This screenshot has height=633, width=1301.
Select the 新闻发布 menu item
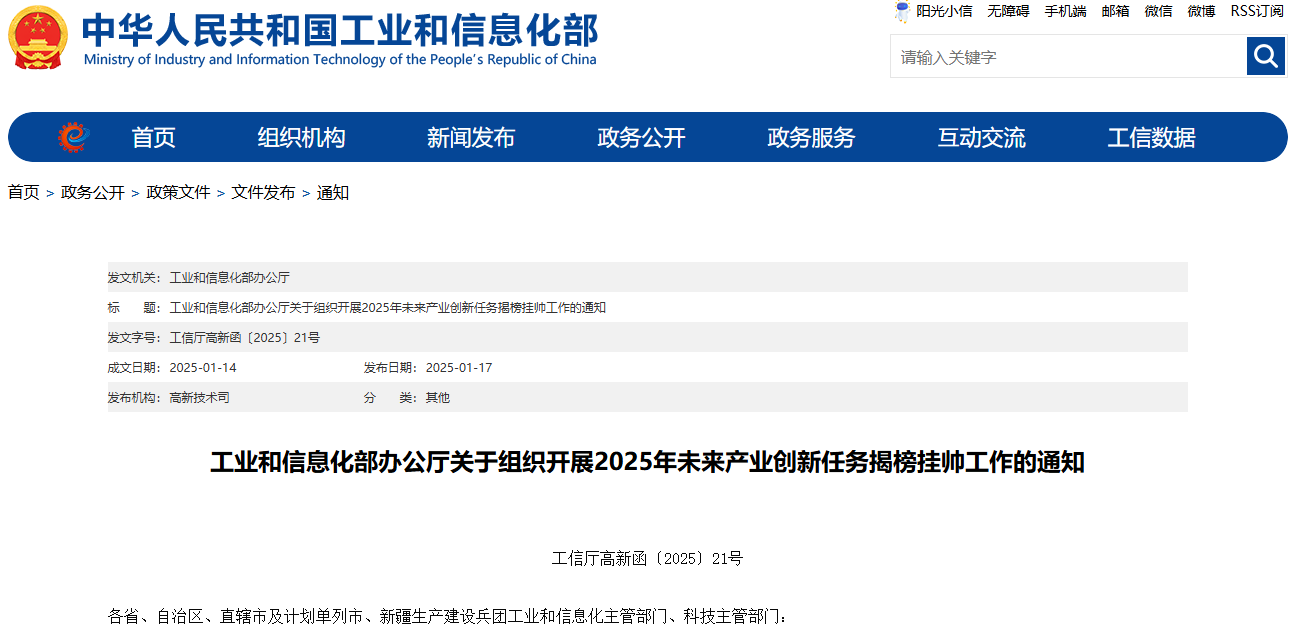click(x=471, y=138)
